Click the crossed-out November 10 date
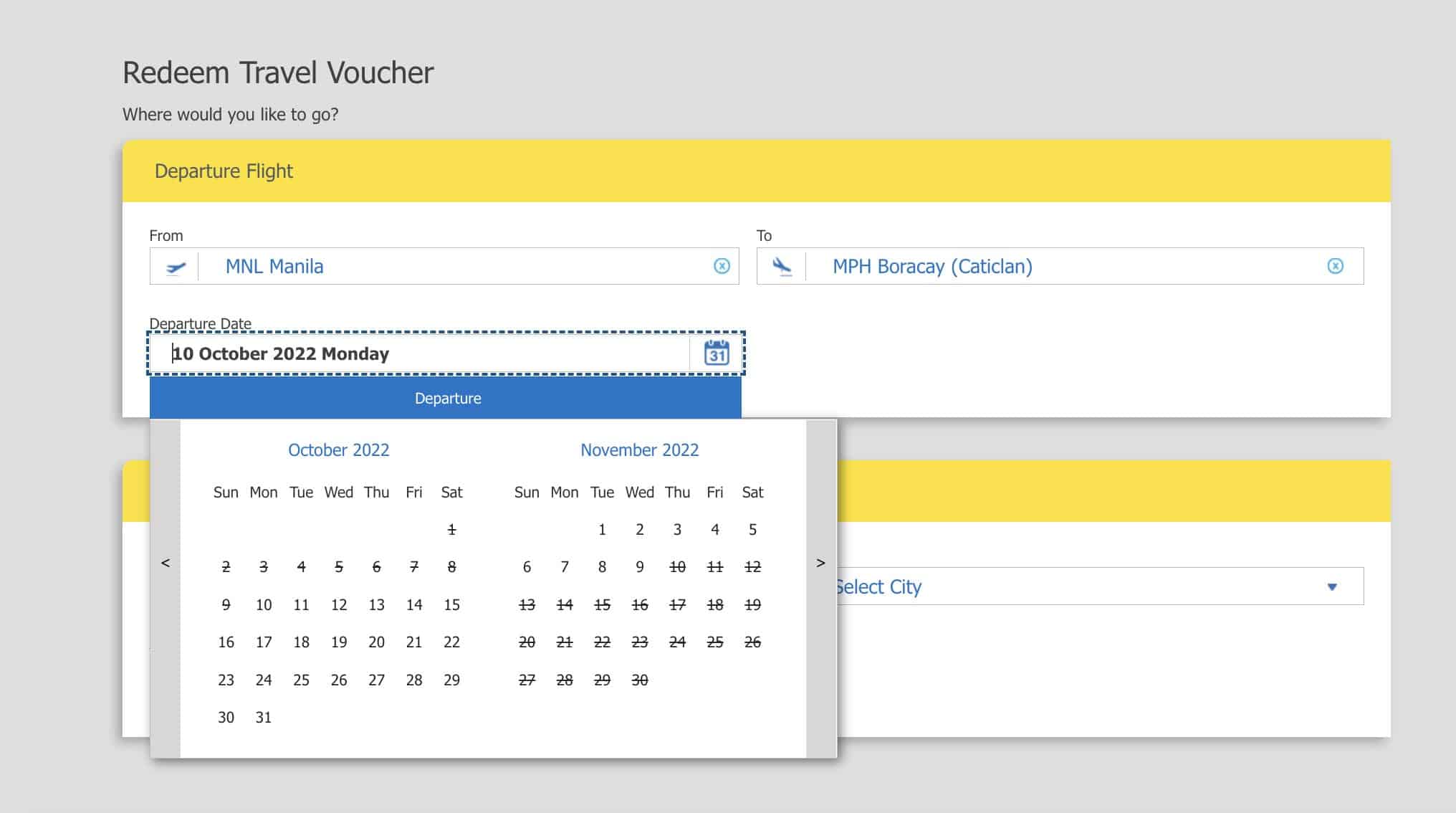 677,567
